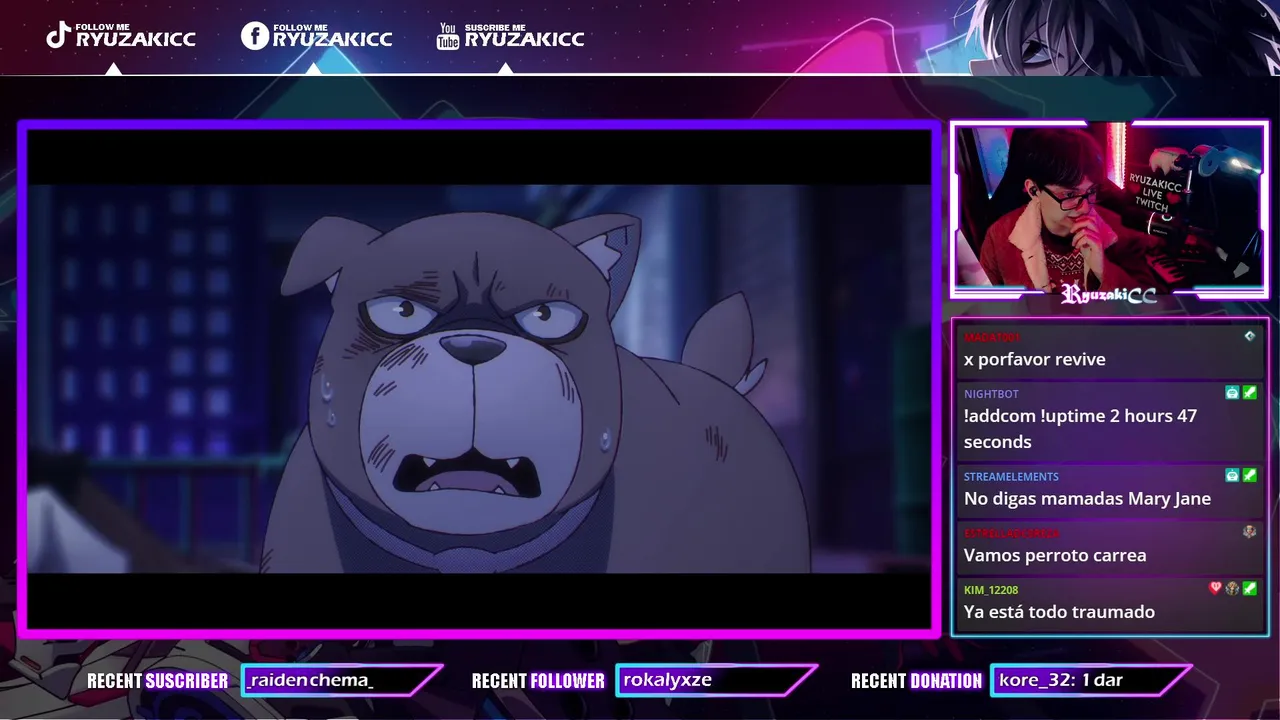This screenshot has width=1280, height=720.
Task: Select the red username above 'Vamos perroto carrea'
Action: (1011, 533)
